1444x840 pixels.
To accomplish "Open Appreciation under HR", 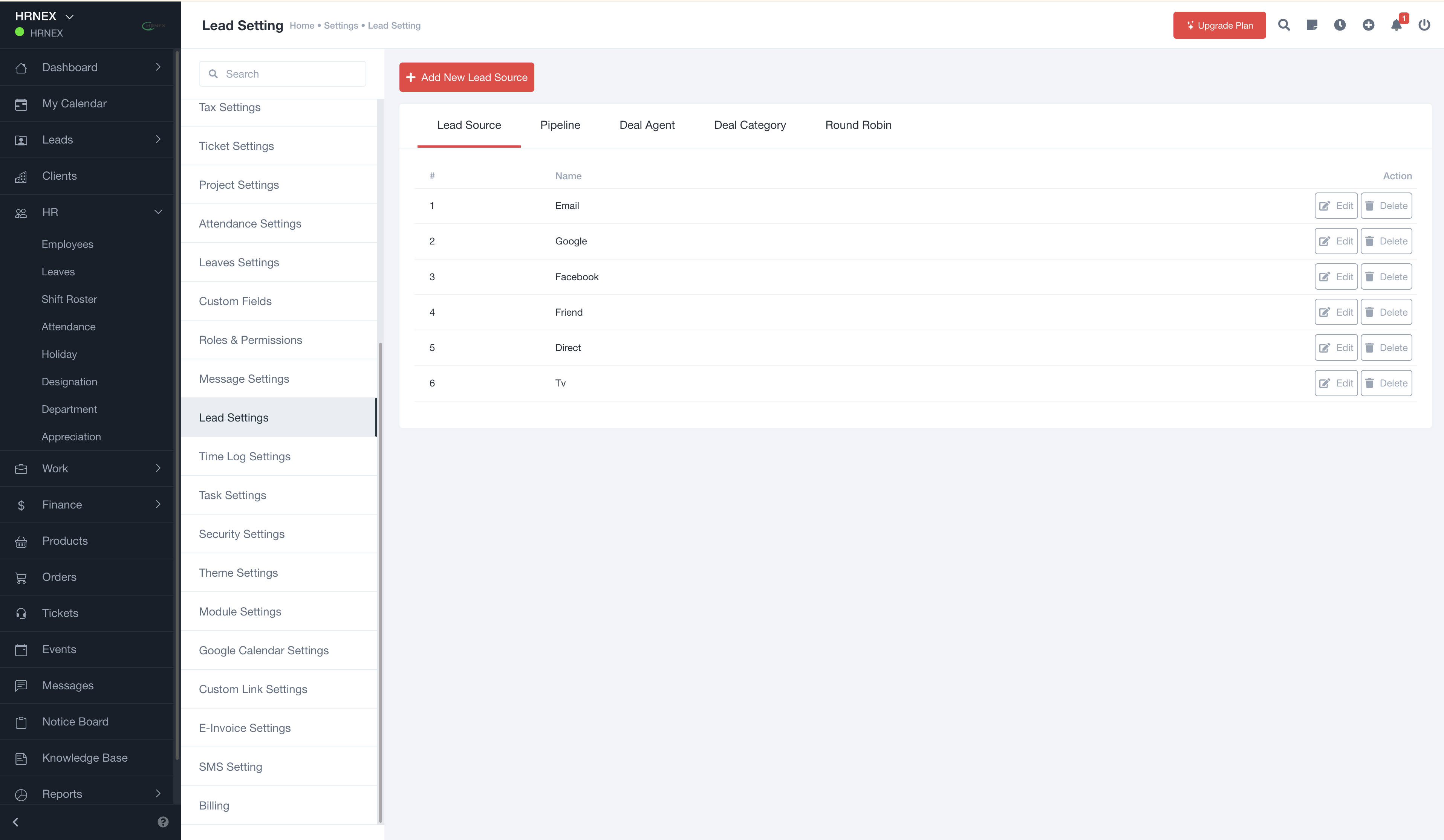I will coord(71,437).
